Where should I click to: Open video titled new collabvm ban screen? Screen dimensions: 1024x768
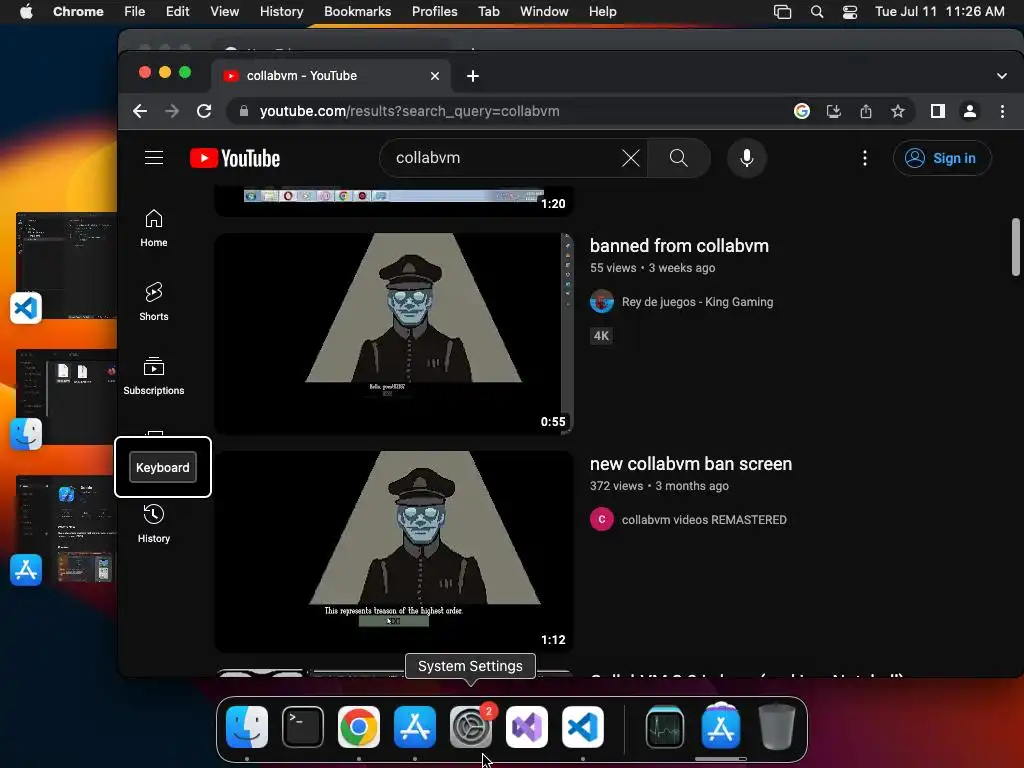click(691, 464)
